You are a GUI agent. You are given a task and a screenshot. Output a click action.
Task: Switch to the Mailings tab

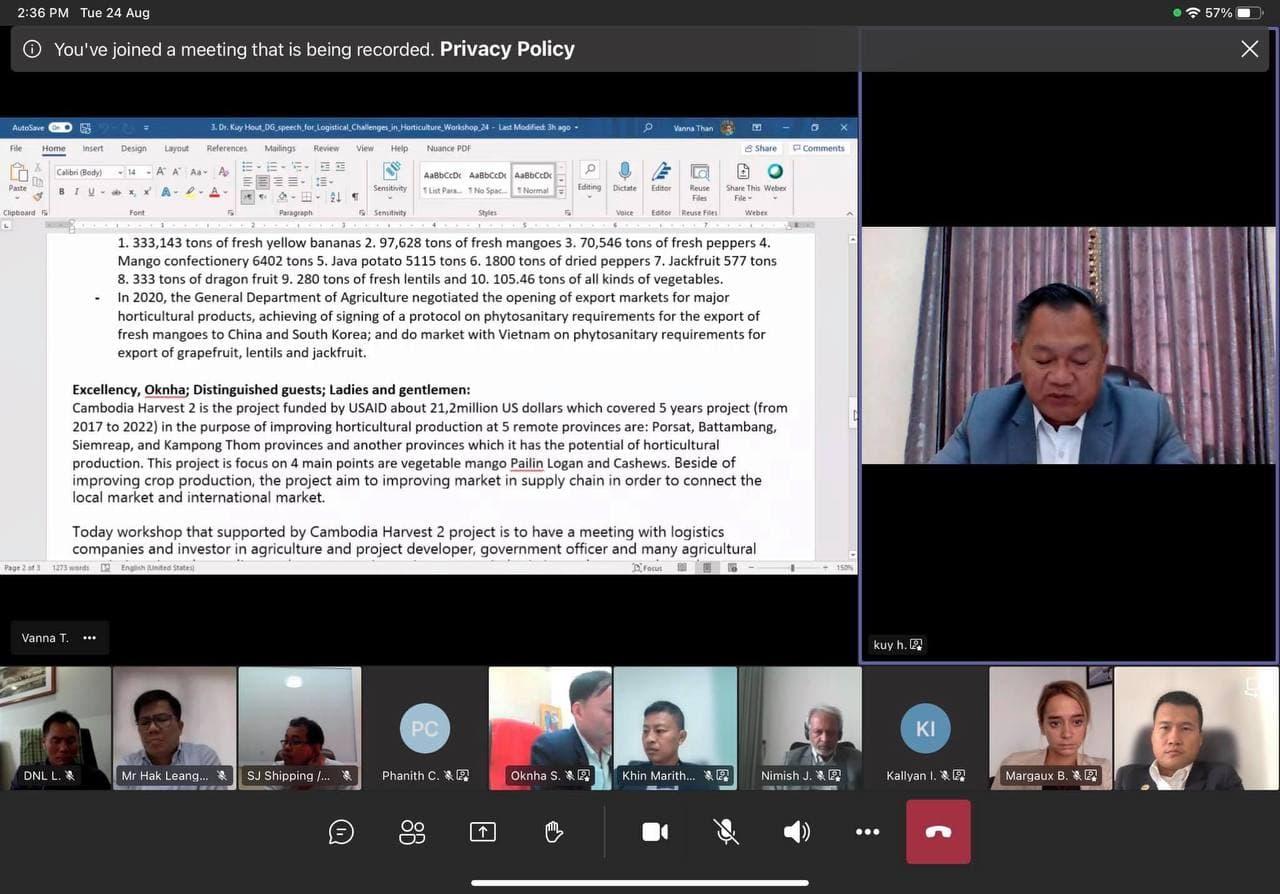pyautogui.click(x=280, y=148)
